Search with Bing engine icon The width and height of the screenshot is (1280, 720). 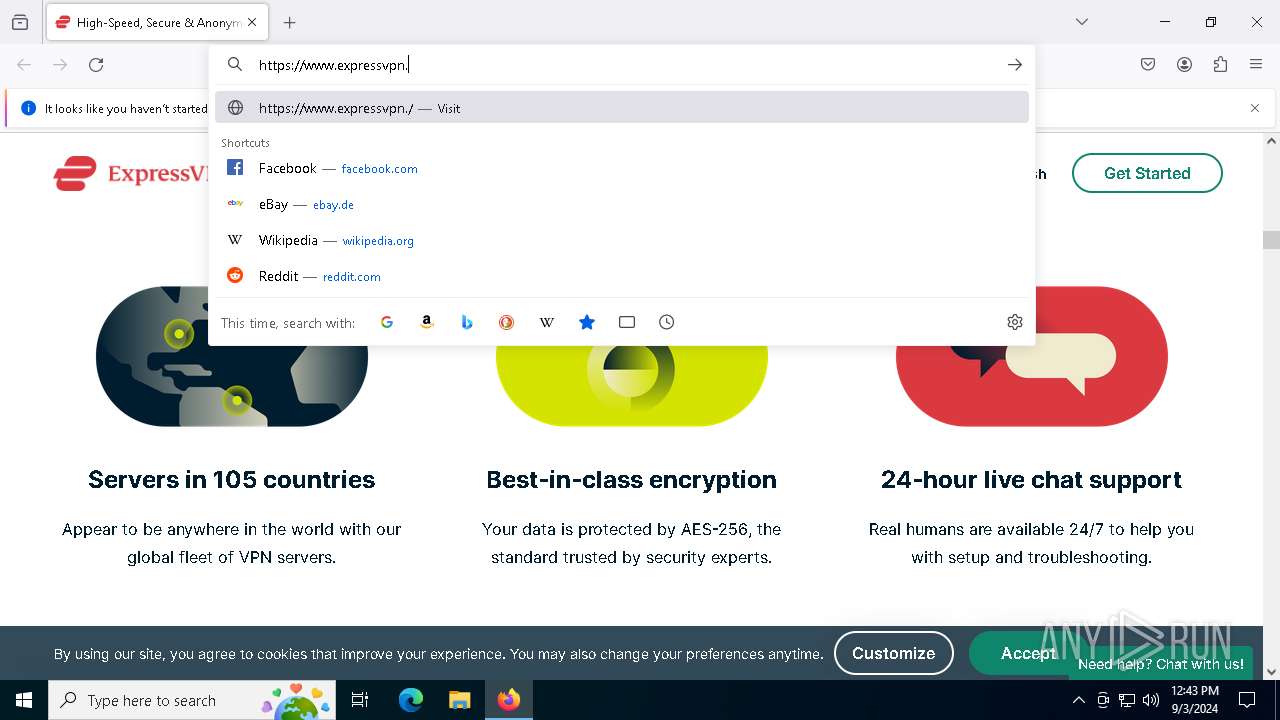pos(467,322)
